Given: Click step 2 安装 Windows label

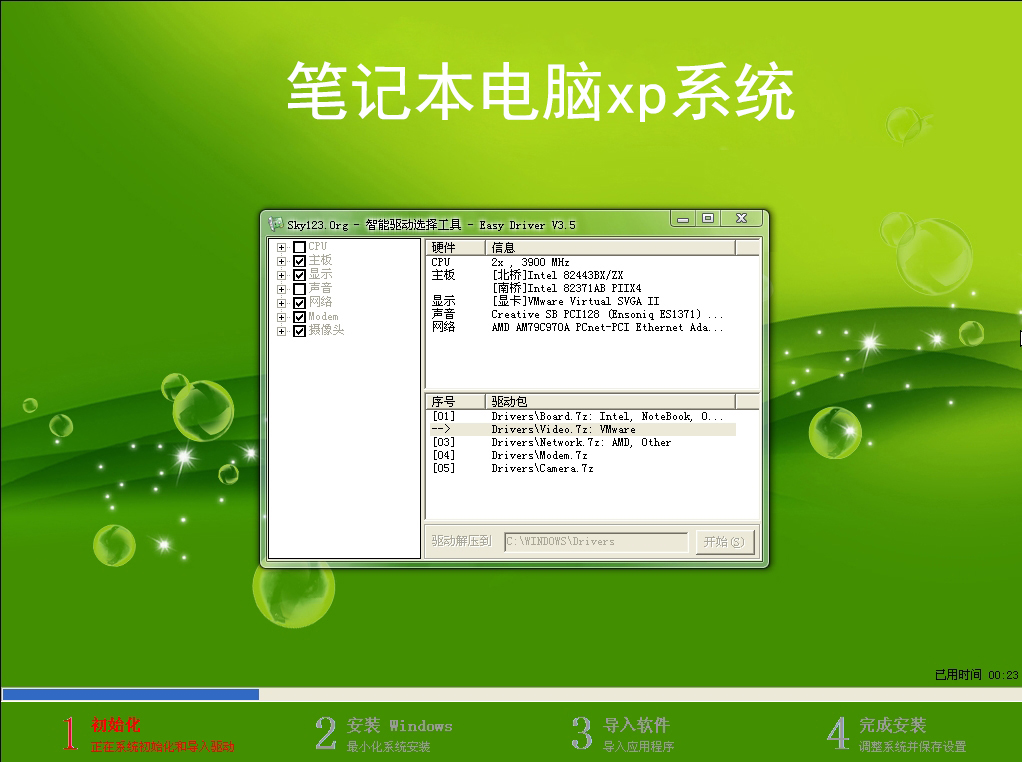Looking at the screenshot, I should [x=400, y=725].
